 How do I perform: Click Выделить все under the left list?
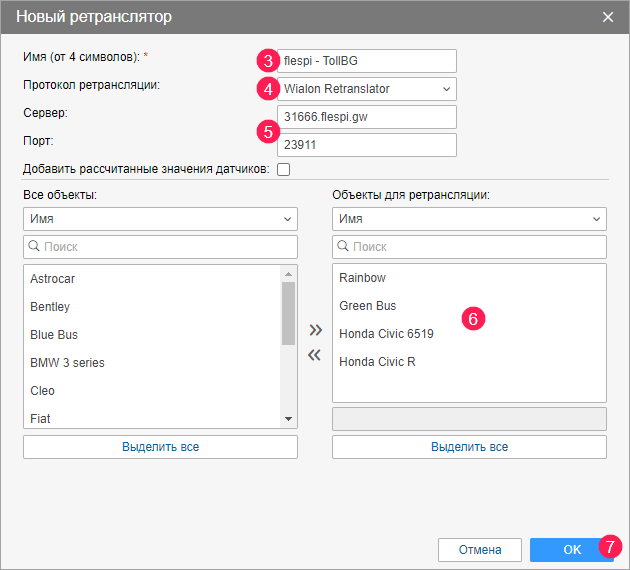click(160, 447)
